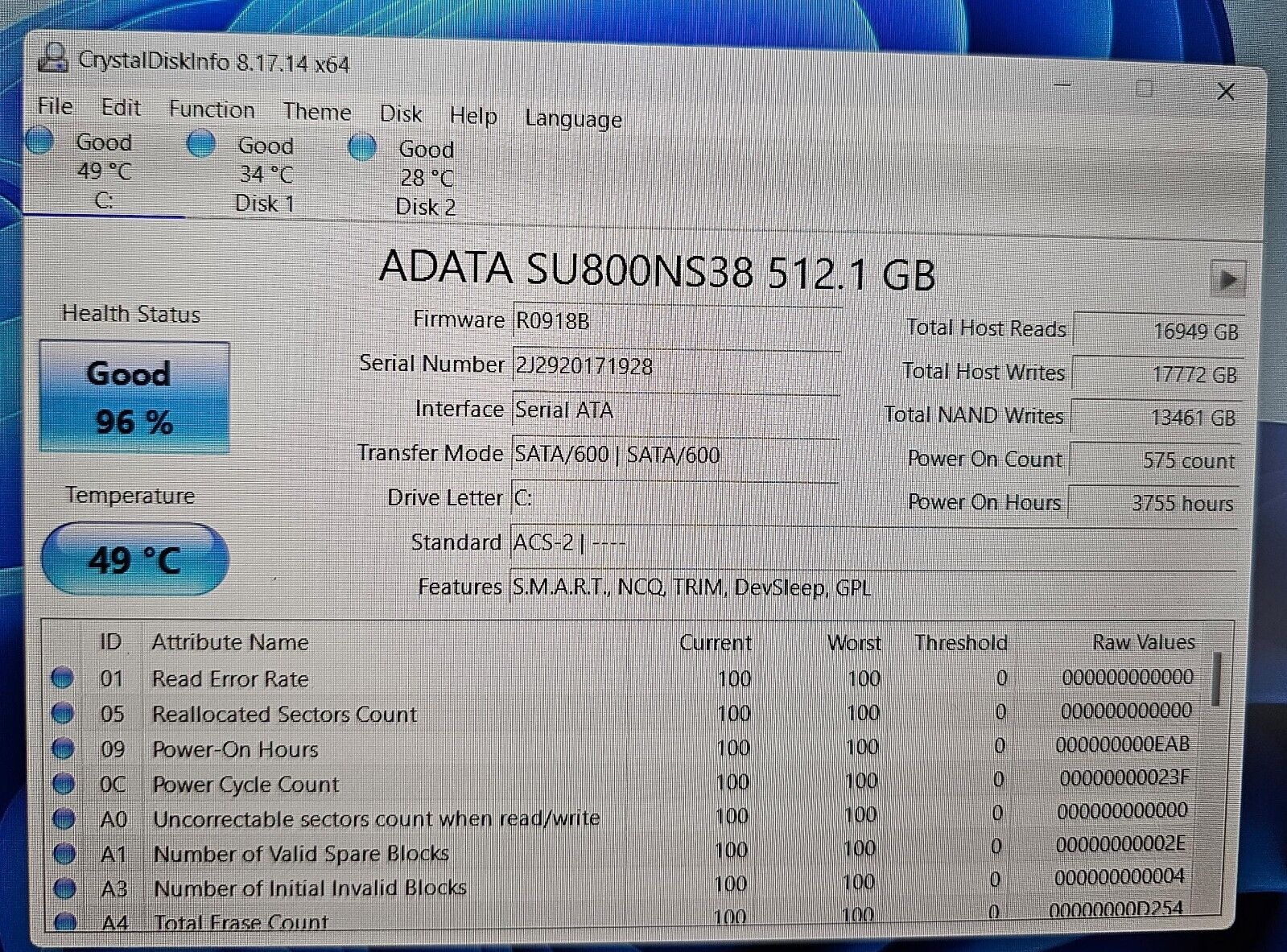Click raw value 00000000002E
Image resolution: width=1287 pixels, height=952 pixels.
(x=1120, y=844)
